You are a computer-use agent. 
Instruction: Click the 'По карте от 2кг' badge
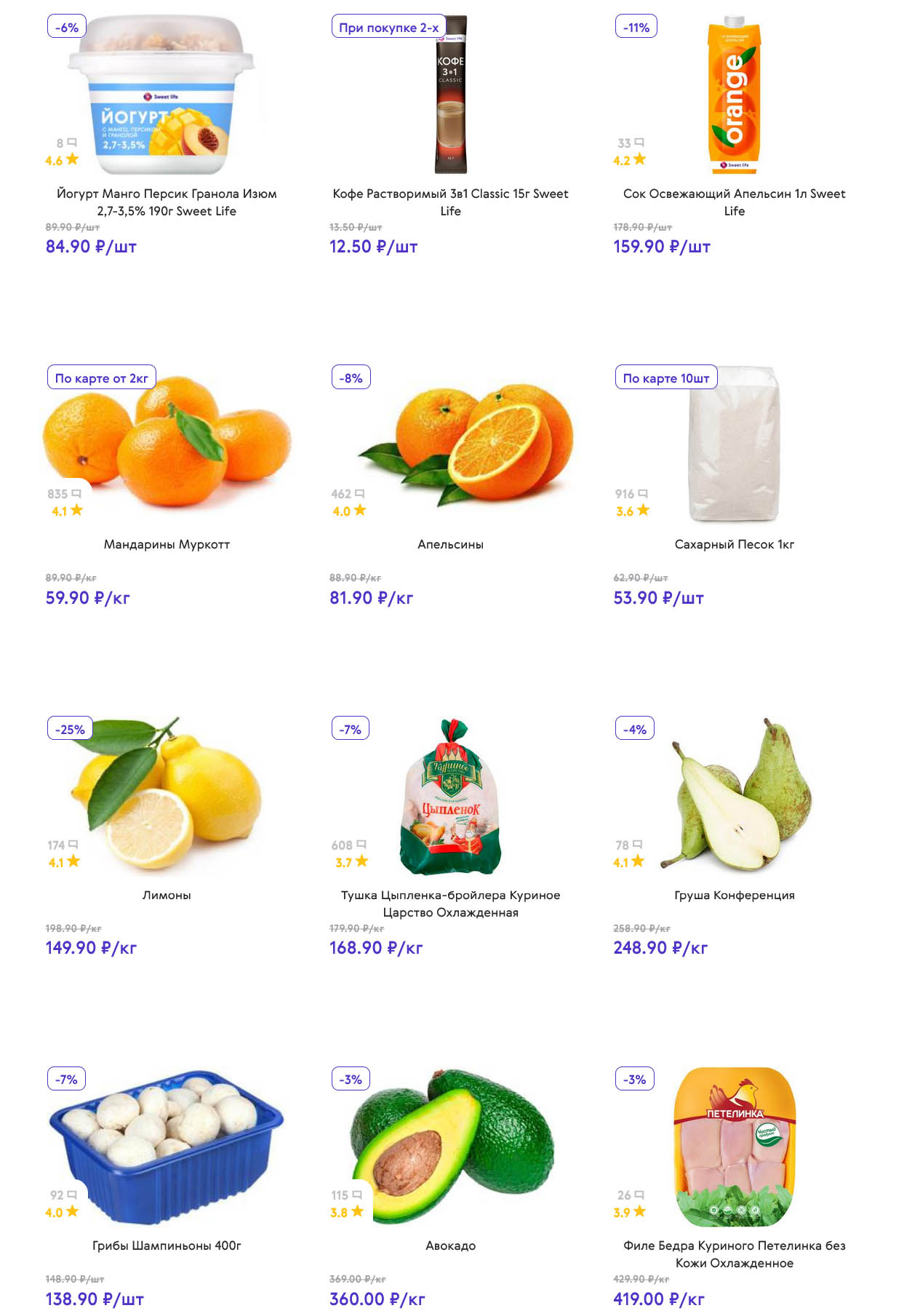pyautogui.click(x=102, y=378)
